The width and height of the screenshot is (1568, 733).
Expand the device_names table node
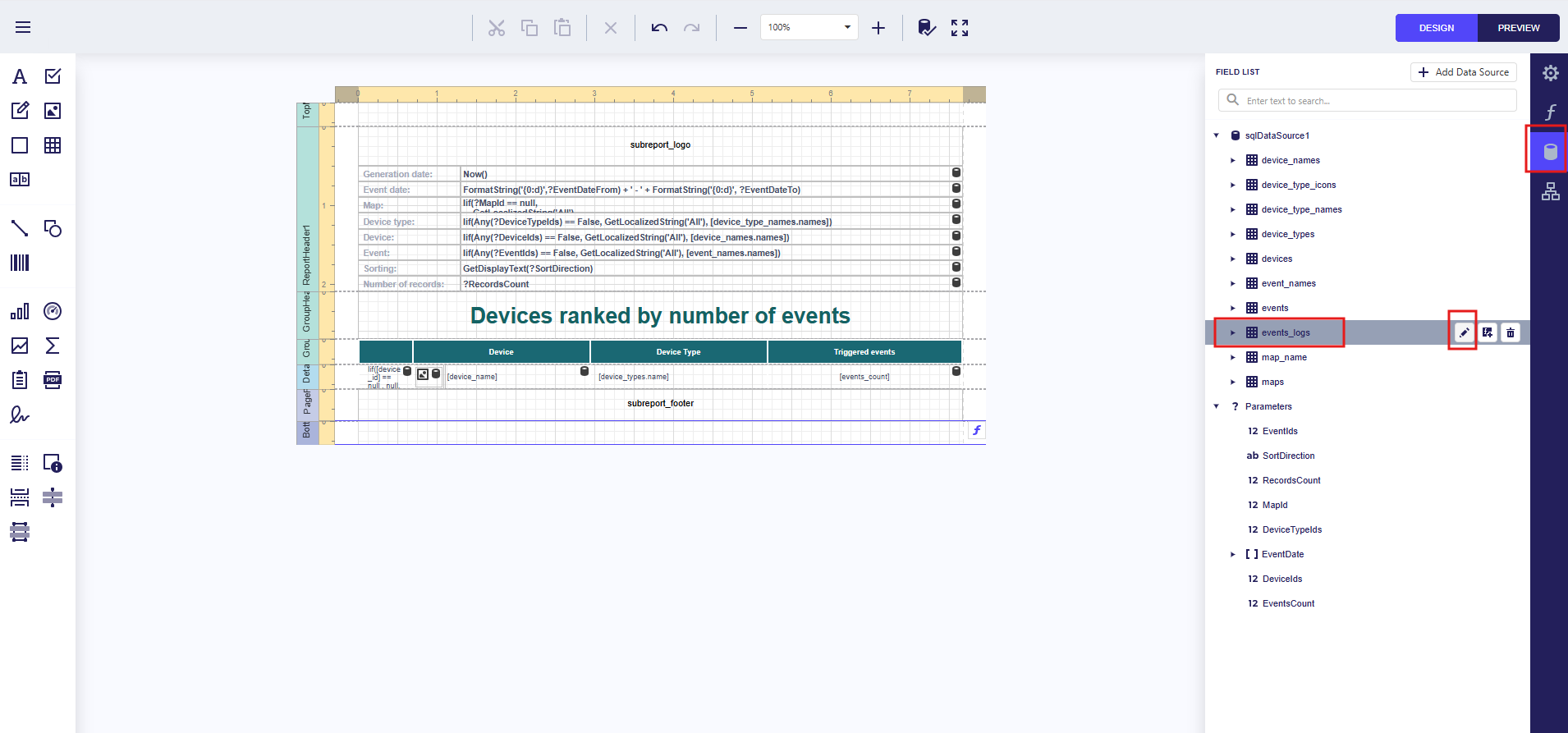1233,161
